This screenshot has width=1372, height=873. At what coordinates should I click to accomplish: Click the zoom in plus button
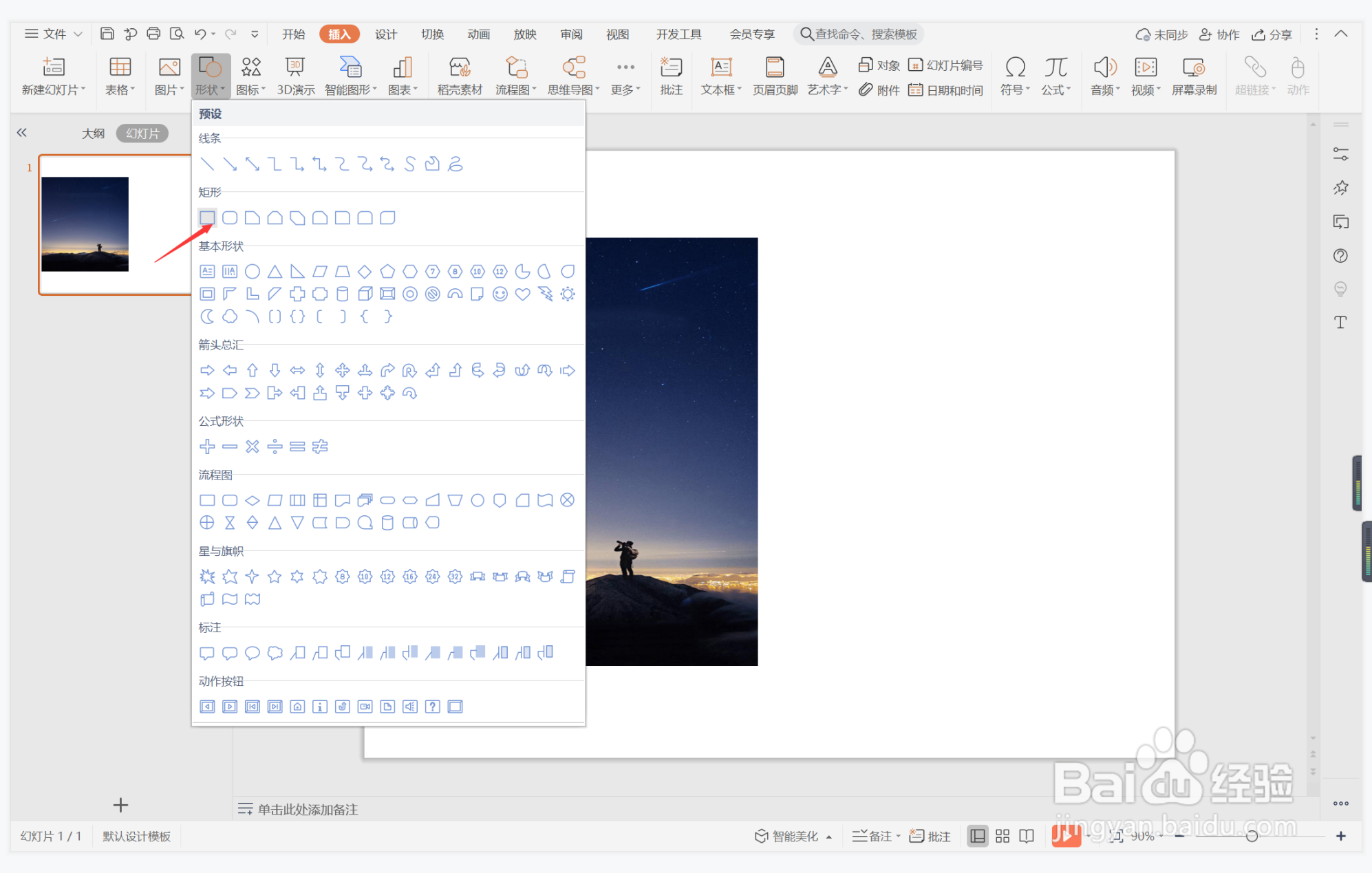point(1340,836)
